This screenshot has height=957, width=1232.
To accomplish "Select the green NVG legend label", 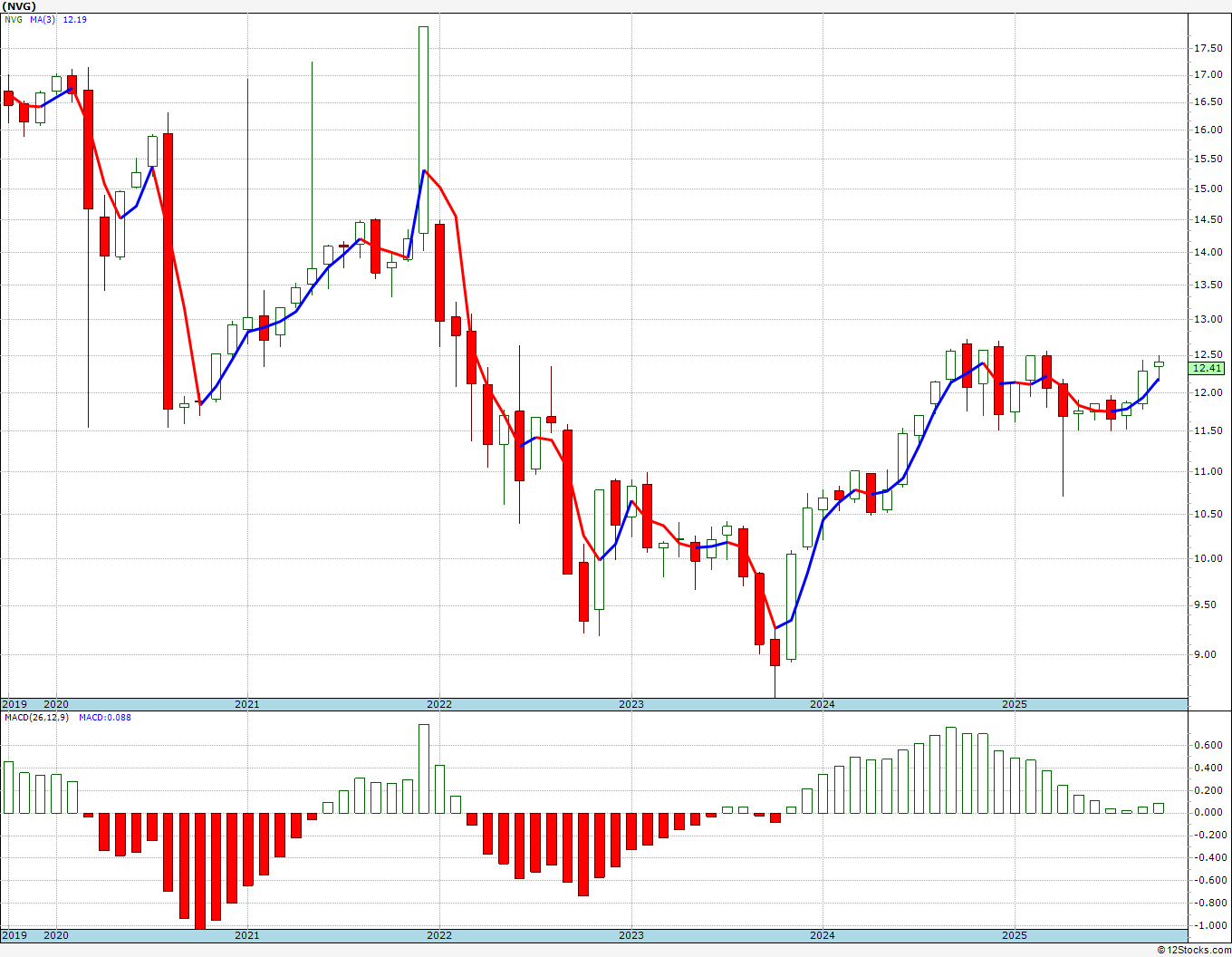I will tap(14, 20).
